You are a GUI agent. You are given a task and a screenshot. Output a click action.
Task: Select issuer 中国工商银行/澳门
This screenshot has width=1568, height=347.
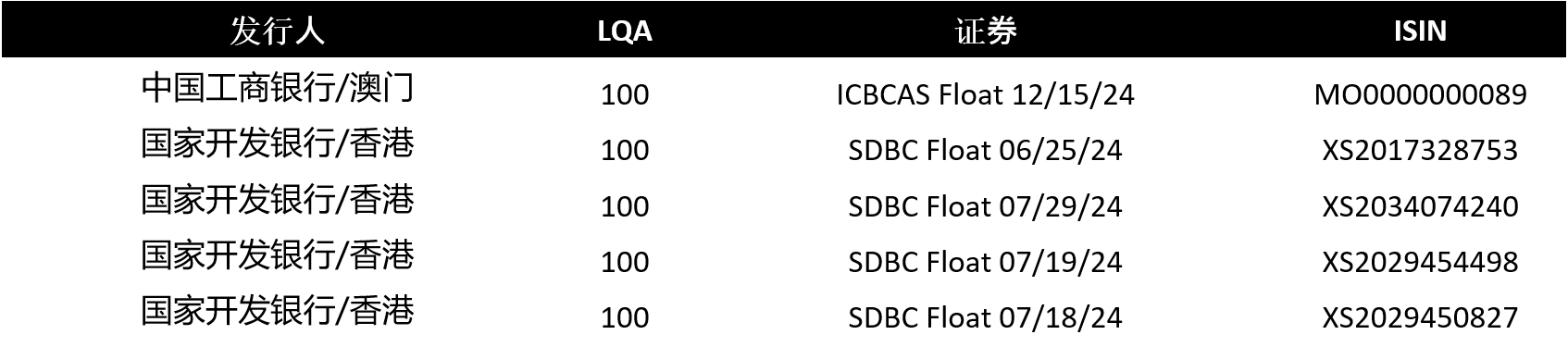[x=277, y=88]
